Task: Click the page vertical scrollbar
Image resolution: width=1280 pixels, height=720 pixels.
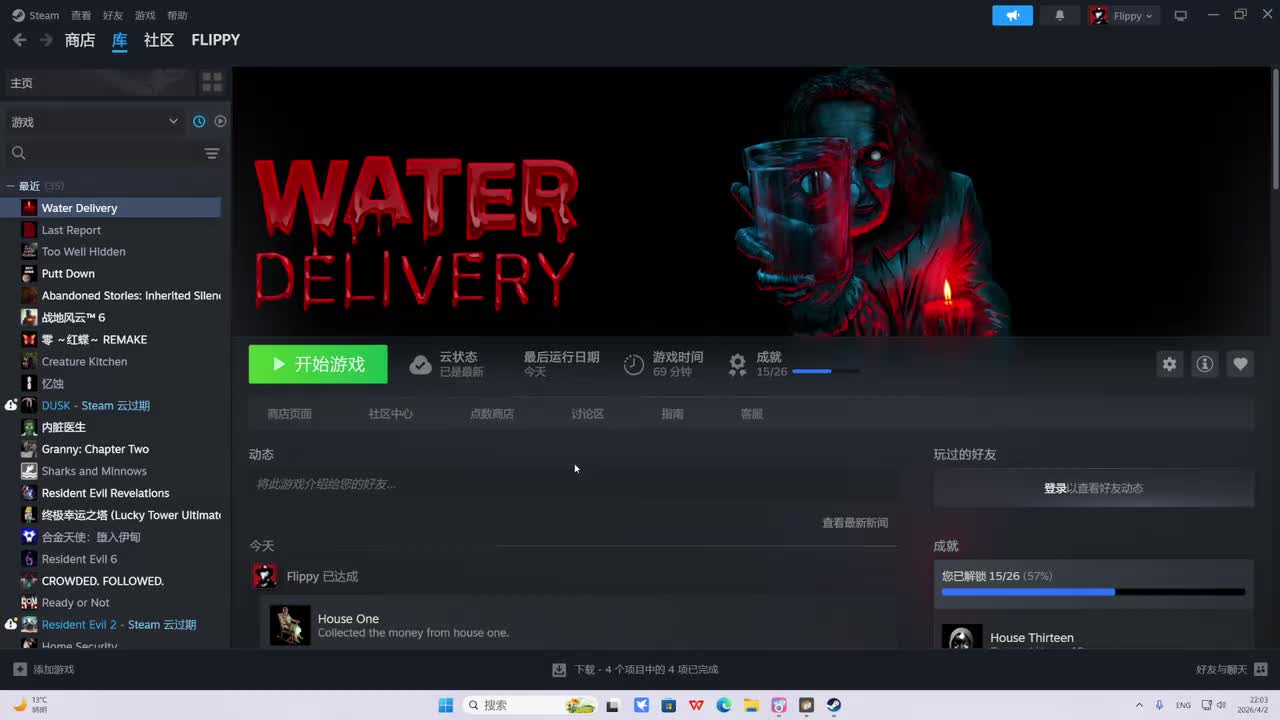Action: tap(1275, 130)
